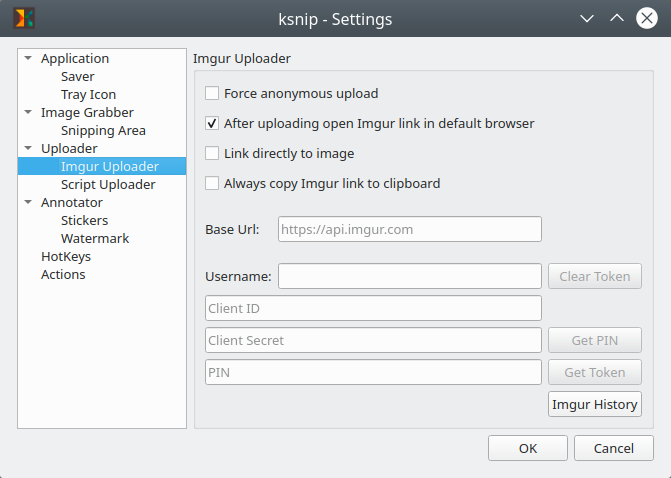This screenshot has height=478, width=671.
Task: Open Imgur History
Action: coord(595,404)
